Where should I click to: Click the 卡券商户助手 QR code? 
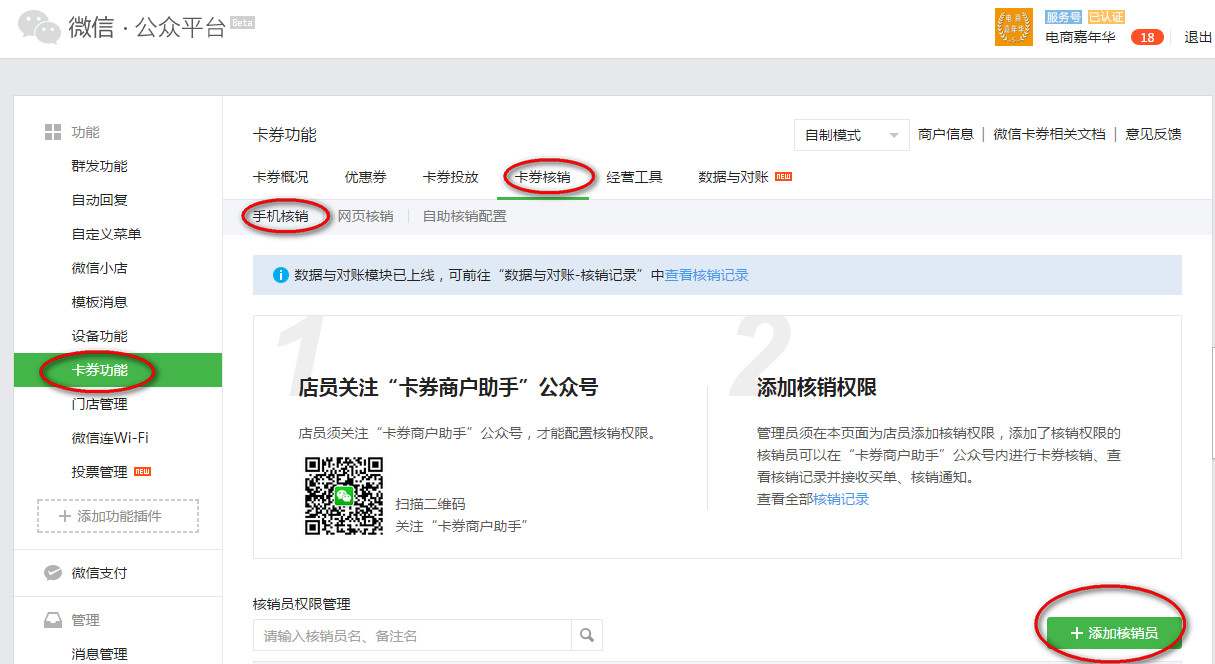pyautogui.click(x=344, y=496)
